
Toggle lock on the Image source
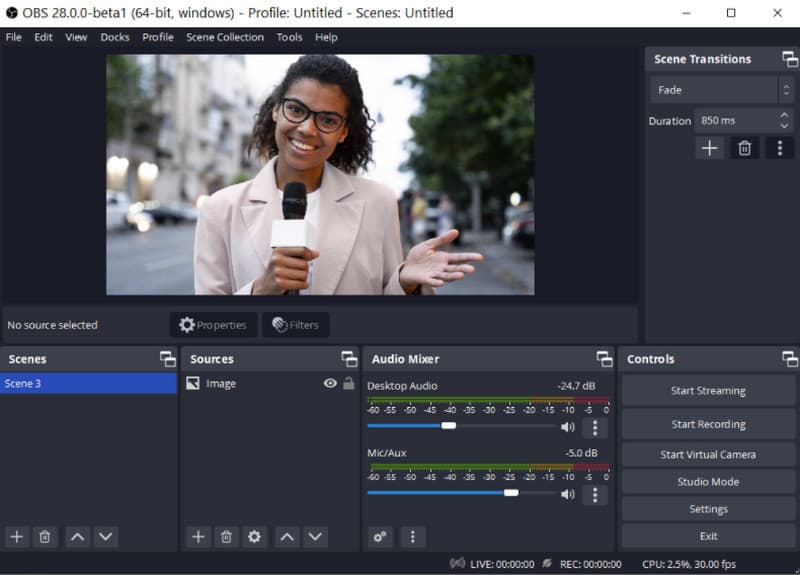(x=348, y=383)
